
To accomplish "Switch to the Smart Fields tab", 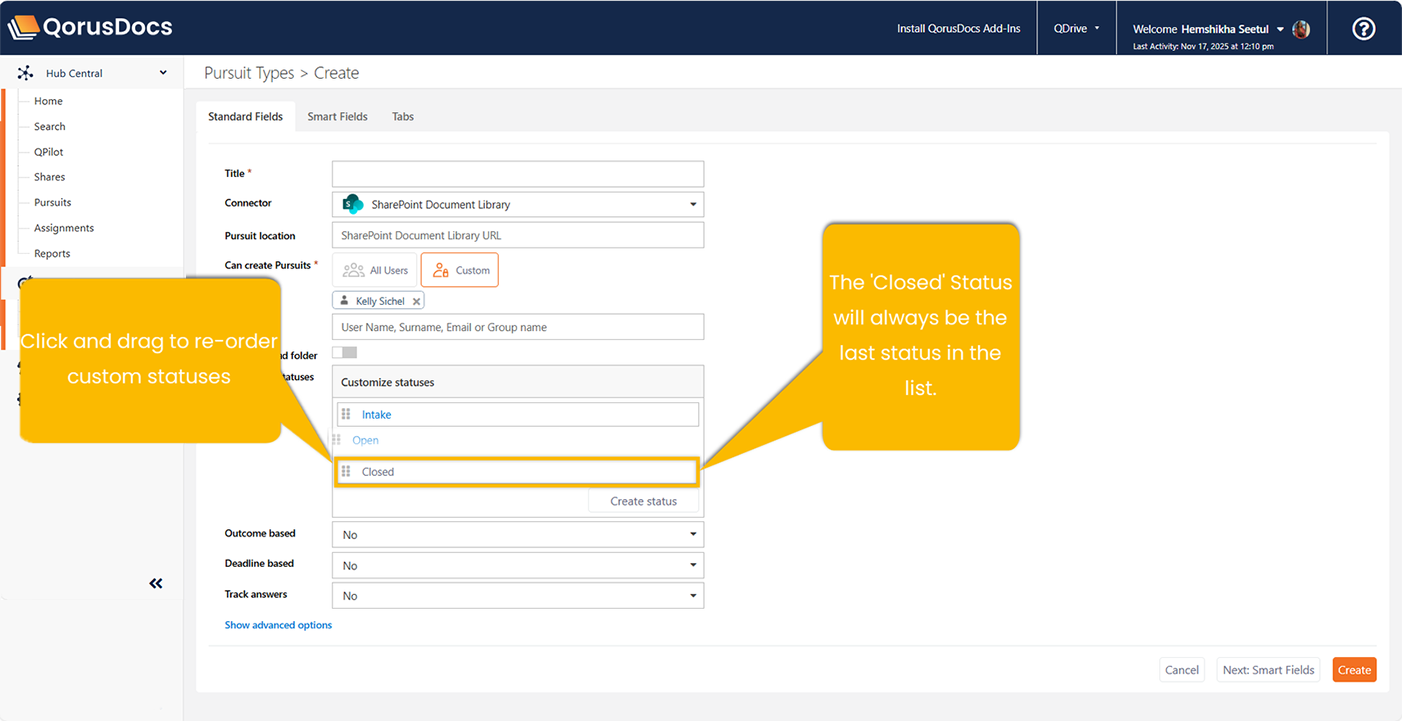I will 337,117.
